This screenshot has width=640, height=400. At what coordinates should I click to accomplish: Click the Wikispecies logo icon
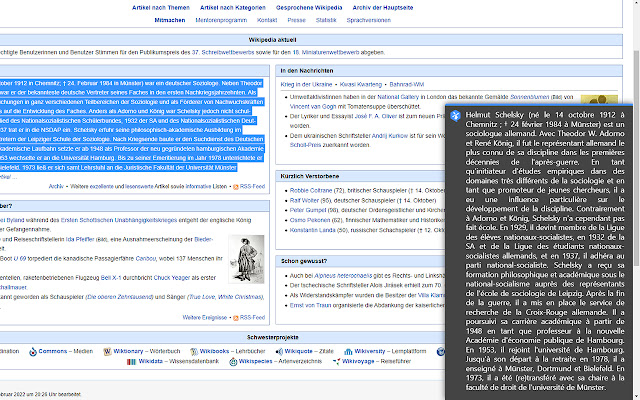233,362
